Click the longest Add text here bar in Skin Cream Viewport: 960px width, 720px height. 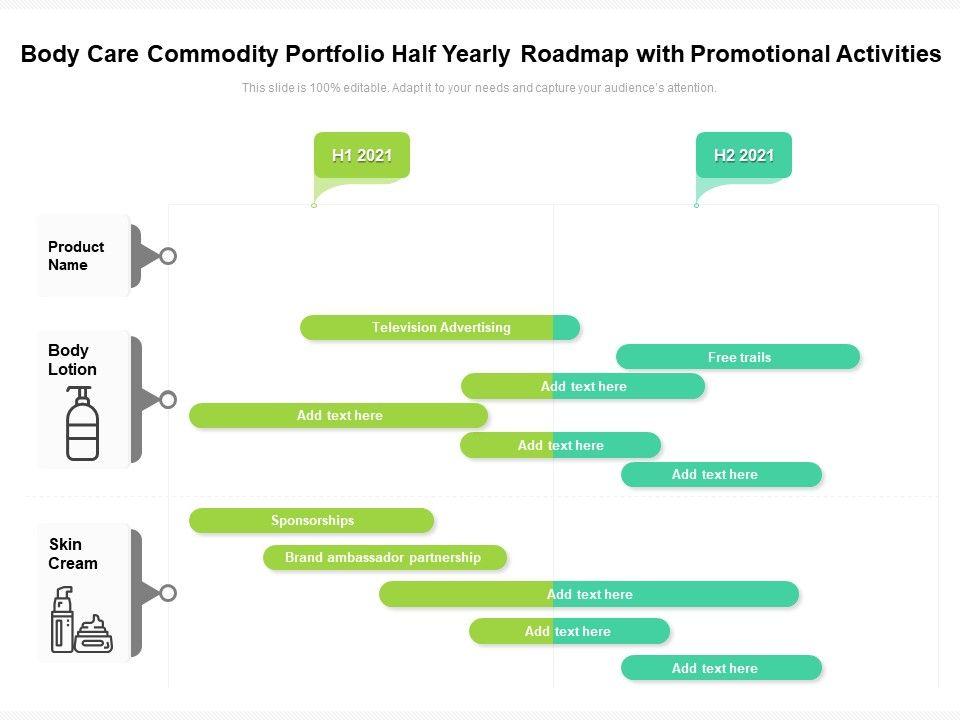coord(589,594)
